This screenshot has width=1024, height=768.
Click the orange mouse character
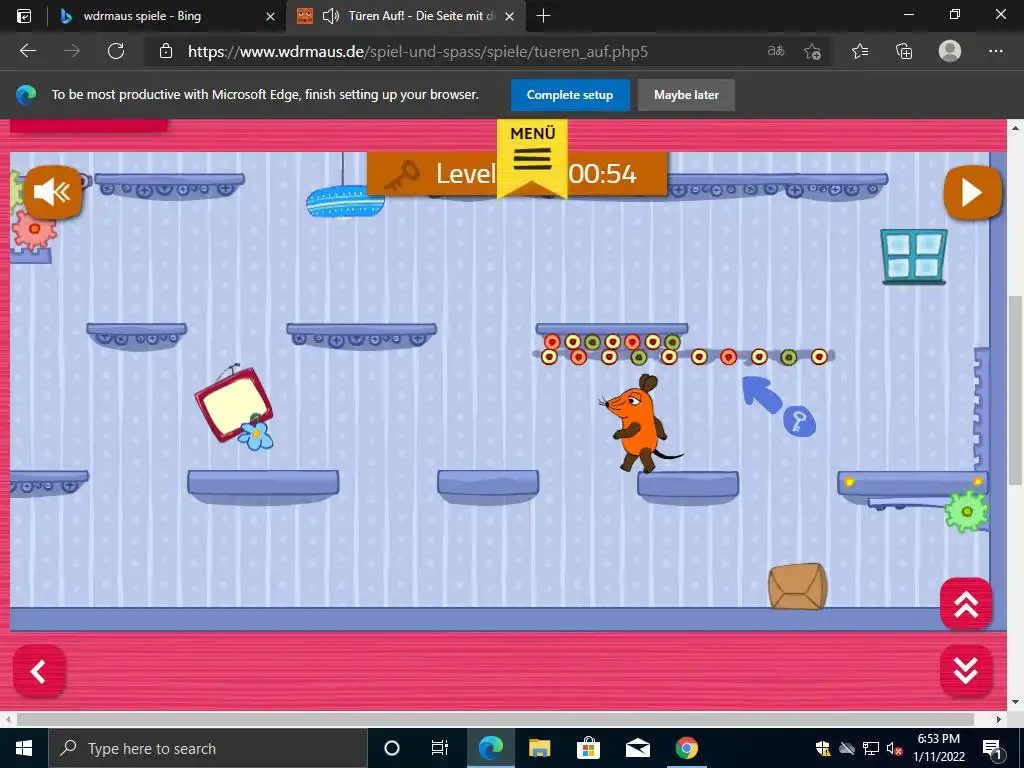pos(639,423)
